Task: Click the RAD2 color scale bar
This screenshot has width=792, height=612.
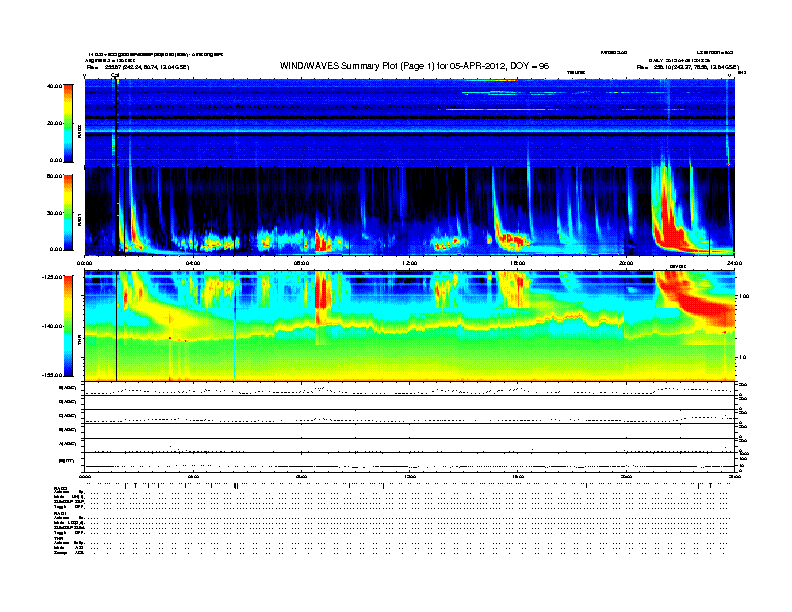Action: pyautogui.click(x=68, y=123)
